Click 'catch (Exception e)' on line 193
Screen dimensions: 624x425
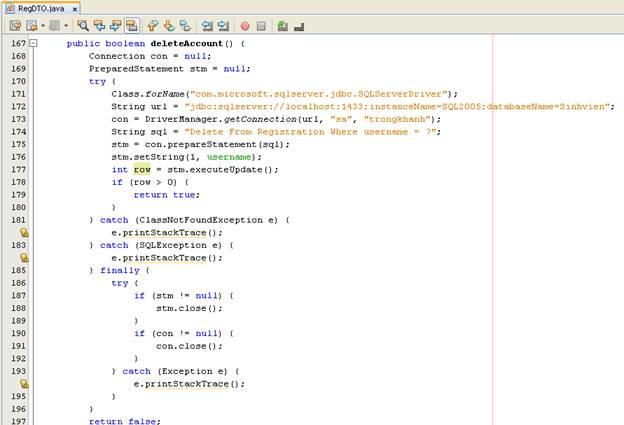coord(175,371)
